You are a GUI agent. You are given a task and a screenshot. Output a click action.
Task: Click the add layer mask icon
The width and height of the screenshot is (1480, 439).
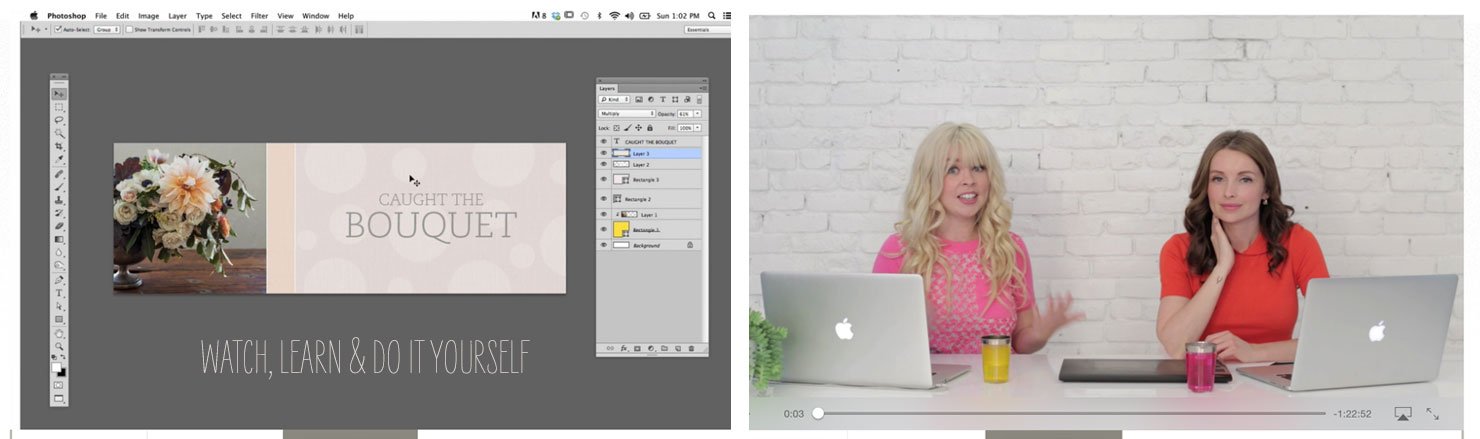pos(636,348)
